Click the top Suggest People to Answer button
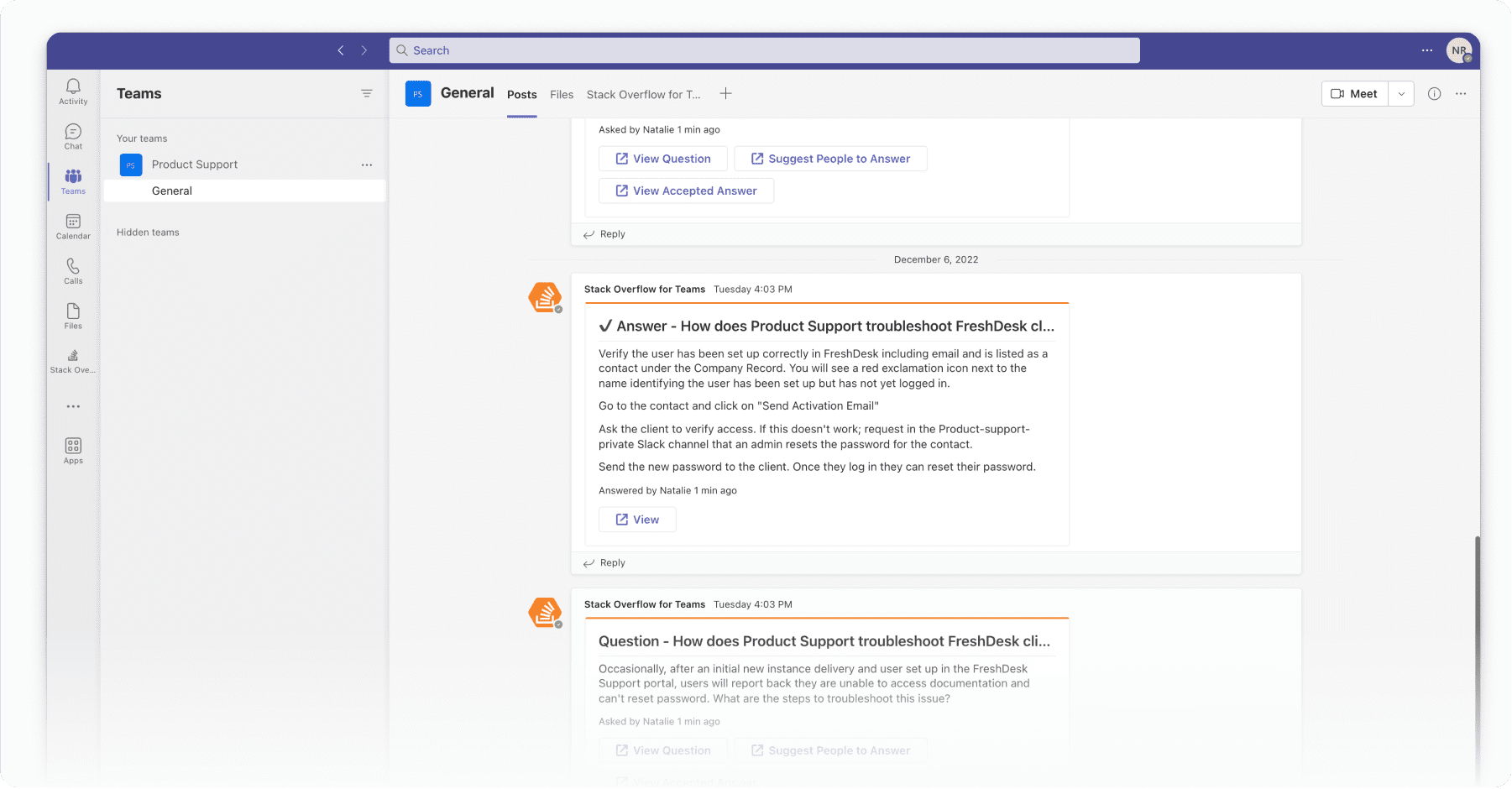1512x789 pixels. [831, 159]
